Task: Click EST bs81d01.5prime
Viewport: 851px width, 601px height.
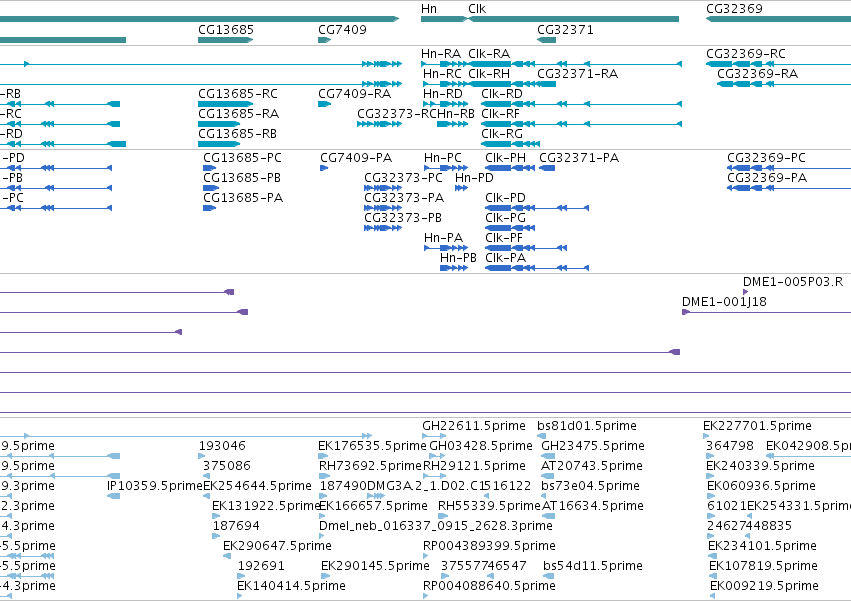Action: click(587, 426)
